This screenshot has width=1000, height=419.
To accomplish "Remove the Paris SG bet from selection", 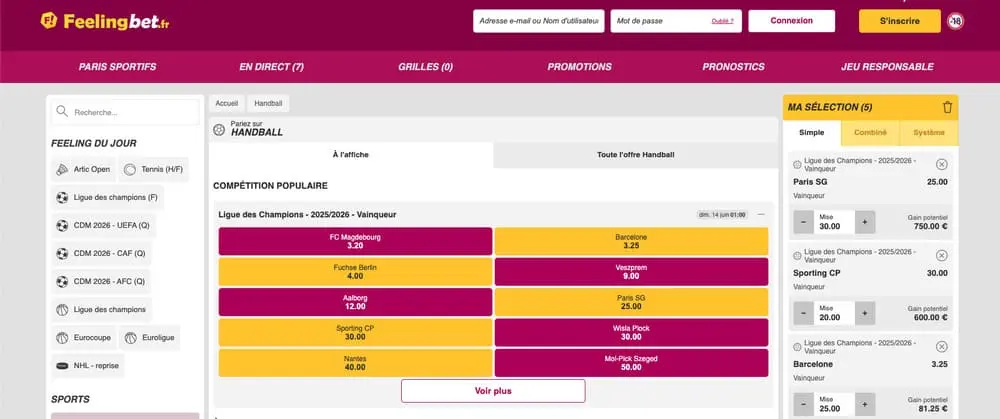I will pyautogui.click(x=941, y=165).
